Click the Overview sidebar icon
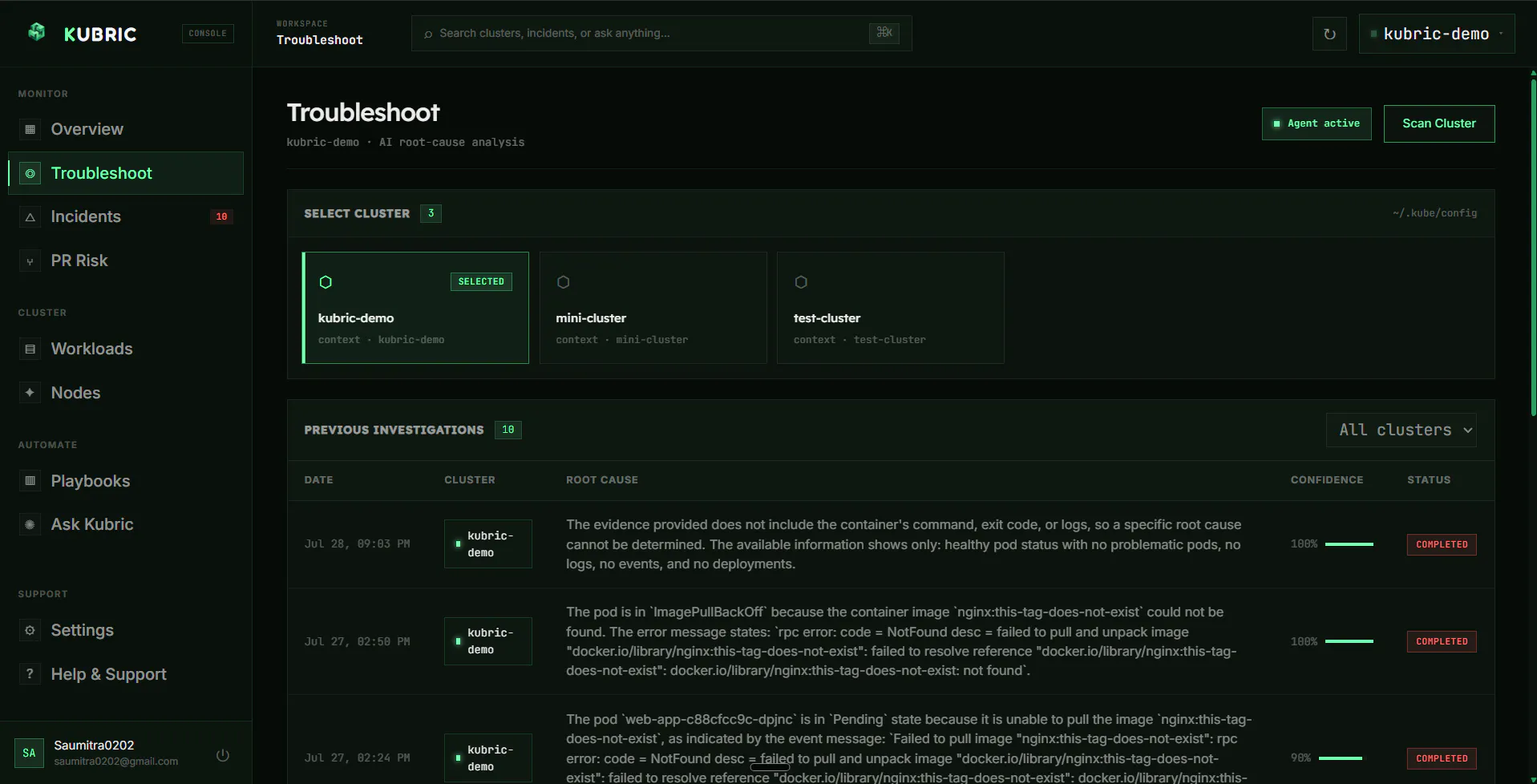 click(30, 129)
